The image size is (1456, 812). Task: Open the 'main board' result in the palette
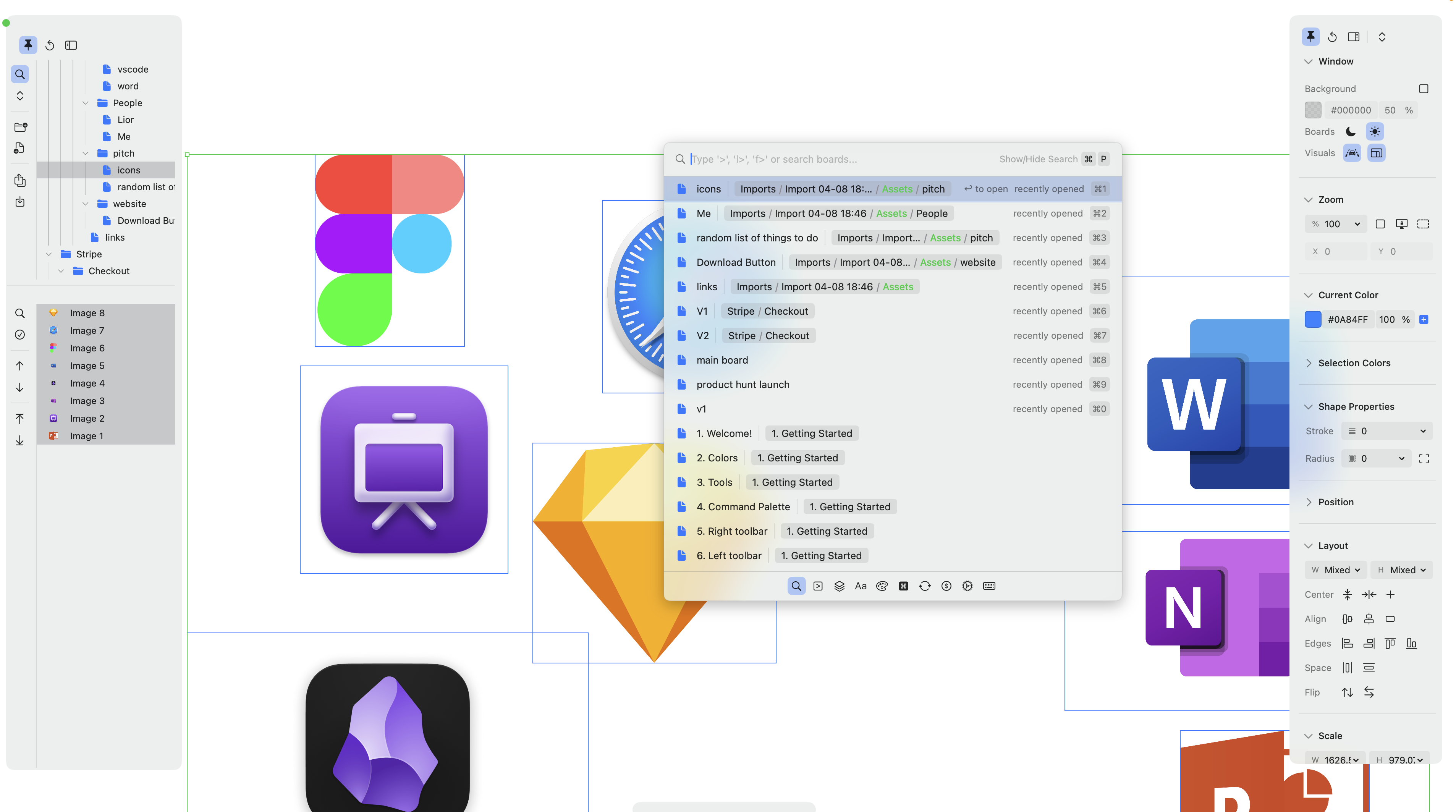pos(893,360)
